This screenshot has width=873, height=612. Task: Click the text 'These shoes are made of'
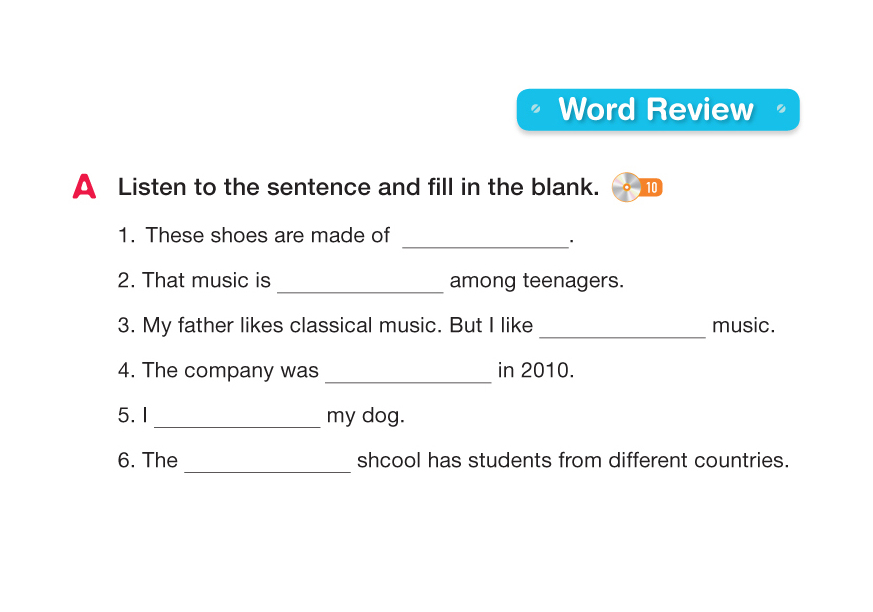click(267, 236)
